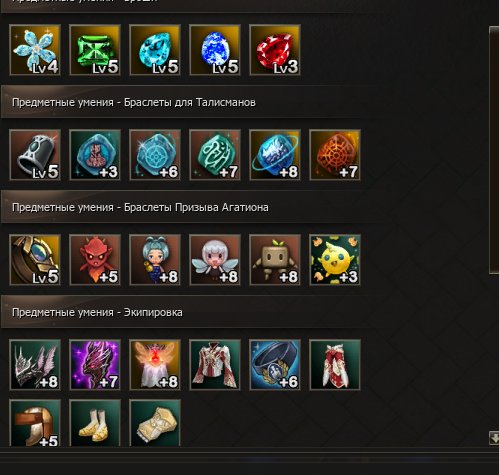Click the red and white tunic armor
This screenshot has width=499, height=475.
[x=215, y=365]
